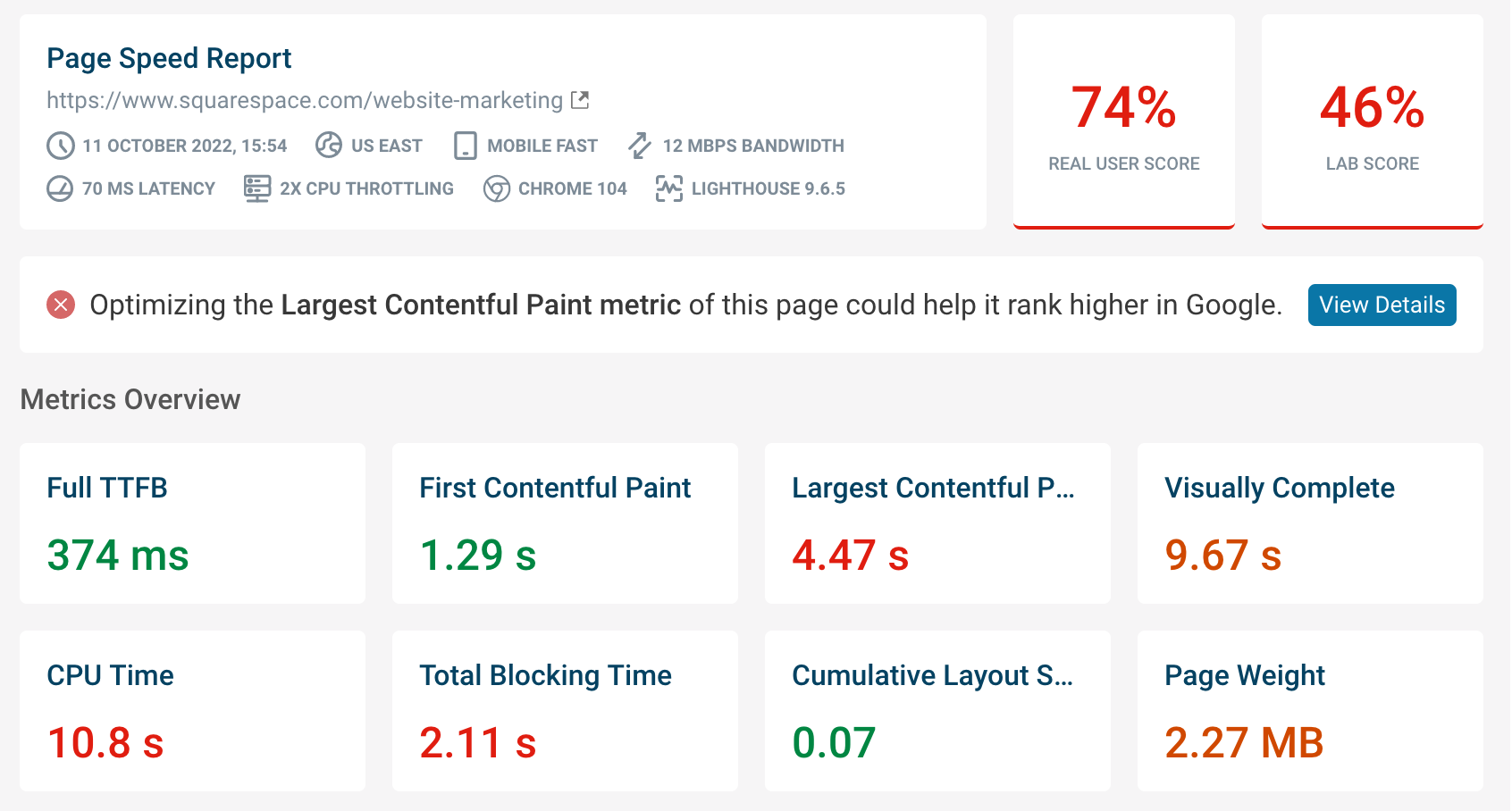This screenshot has height=811, width=1512.
Task: Expand the Cumulative Layout Shift metric card
Action: [x=933, y=676]
